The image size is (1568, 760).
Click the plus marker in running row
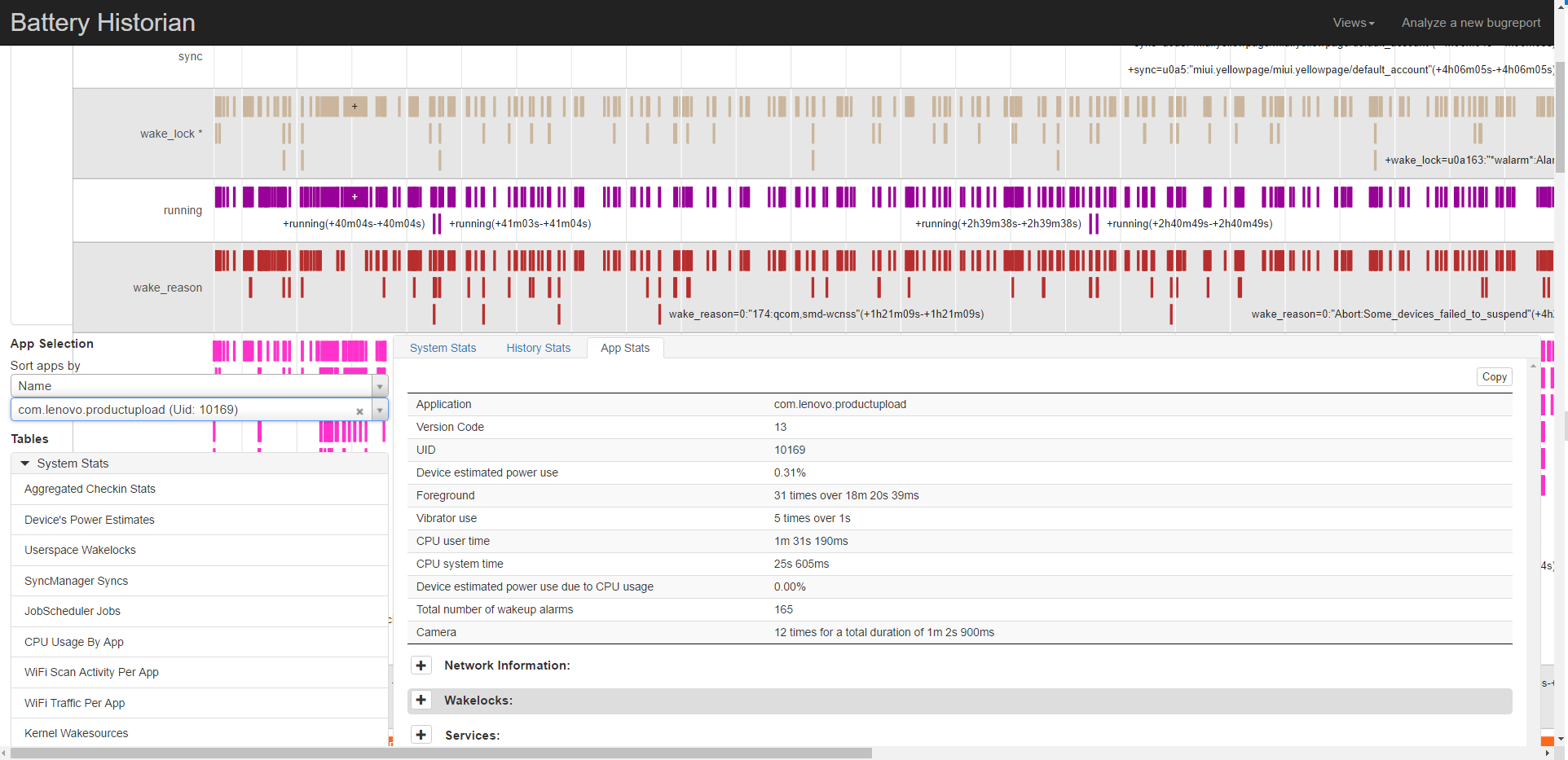point(355,196)
